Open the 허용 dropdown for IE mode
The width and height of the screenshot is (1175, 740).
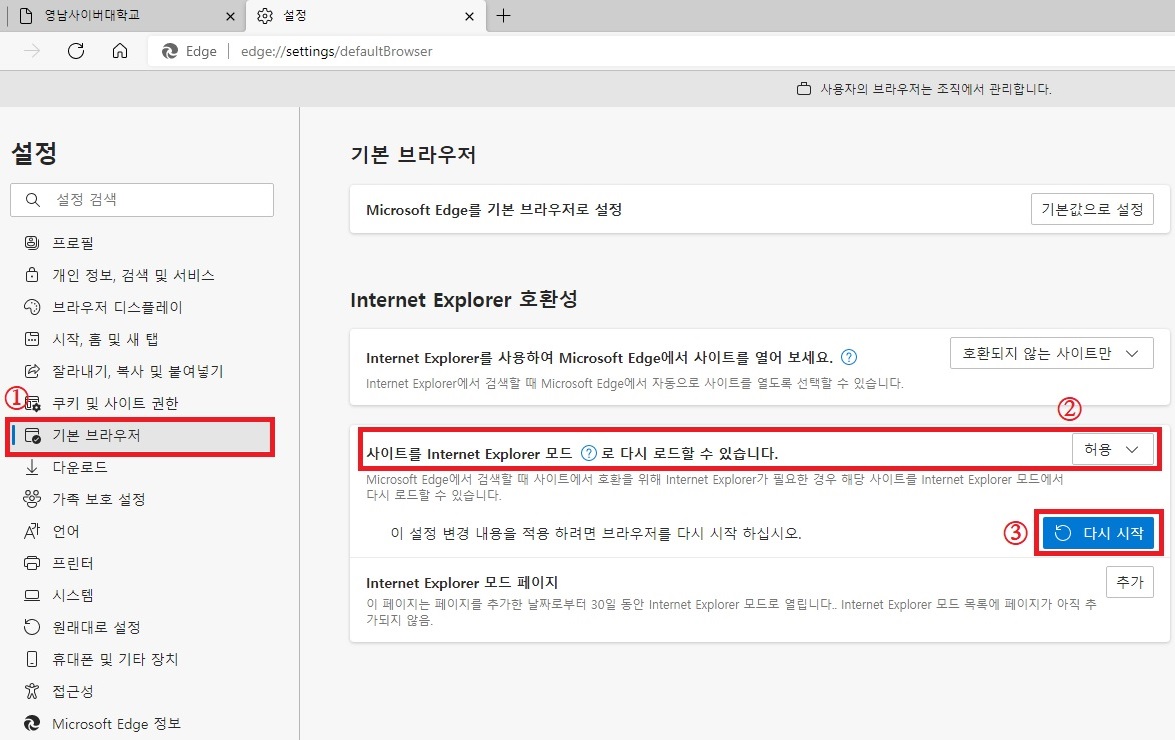[1112, 449]
